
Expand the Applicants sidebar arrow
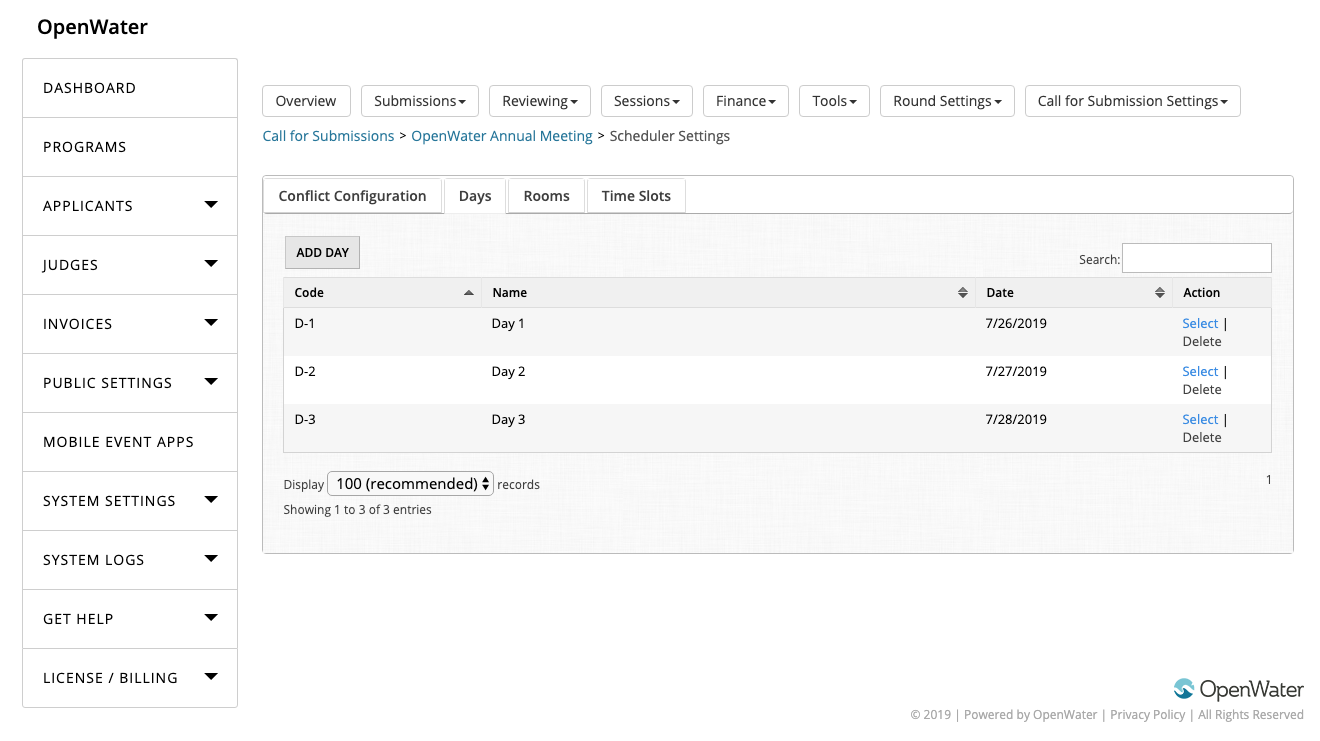[x=211, y=205]
